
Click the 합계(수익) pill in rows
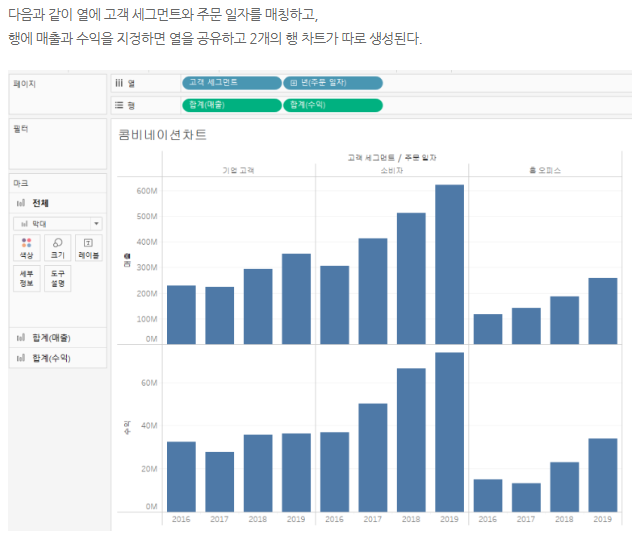click(x=333, y=105)
